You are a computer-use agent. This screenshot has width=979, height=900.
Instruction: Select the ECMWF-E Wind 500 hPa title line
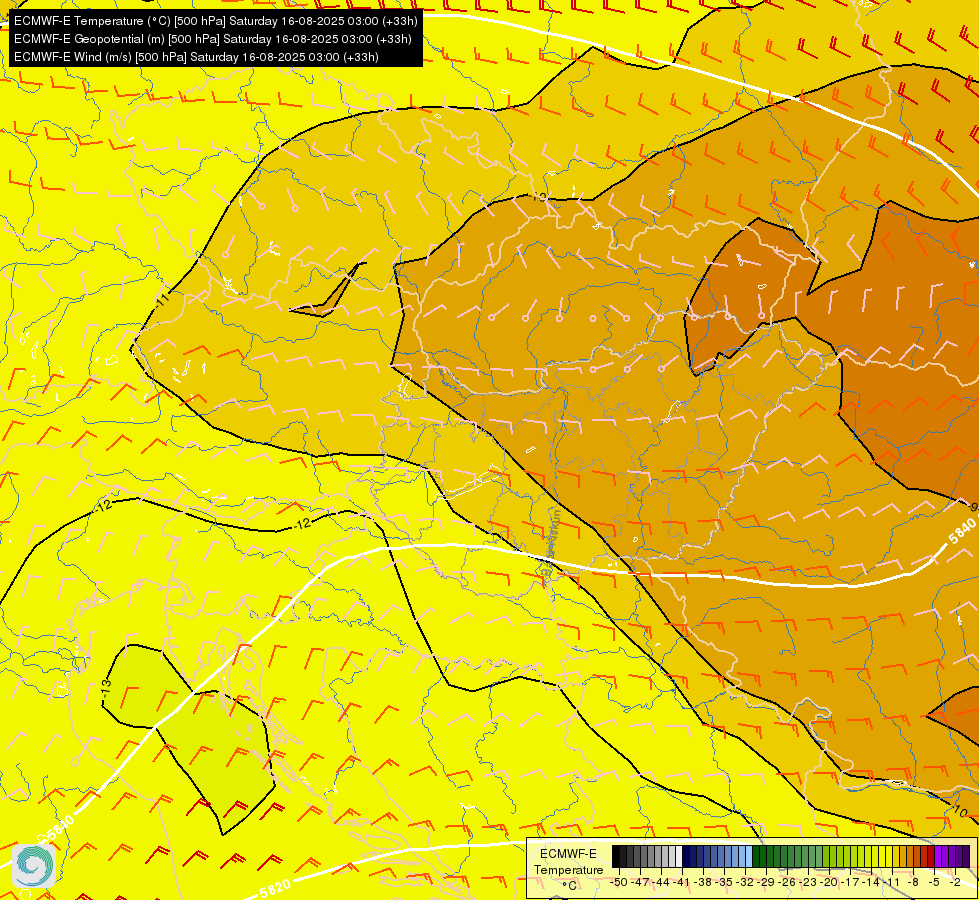[x=196, y=57]
